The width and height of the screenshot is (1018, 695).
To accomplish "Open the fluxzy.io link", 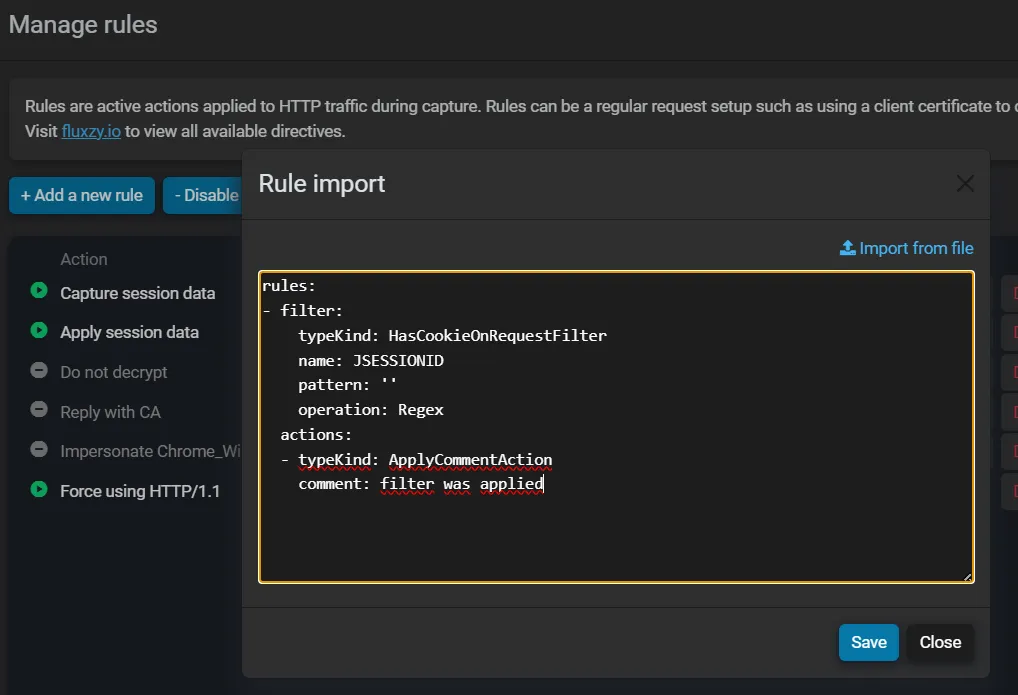I will point(91,131).
